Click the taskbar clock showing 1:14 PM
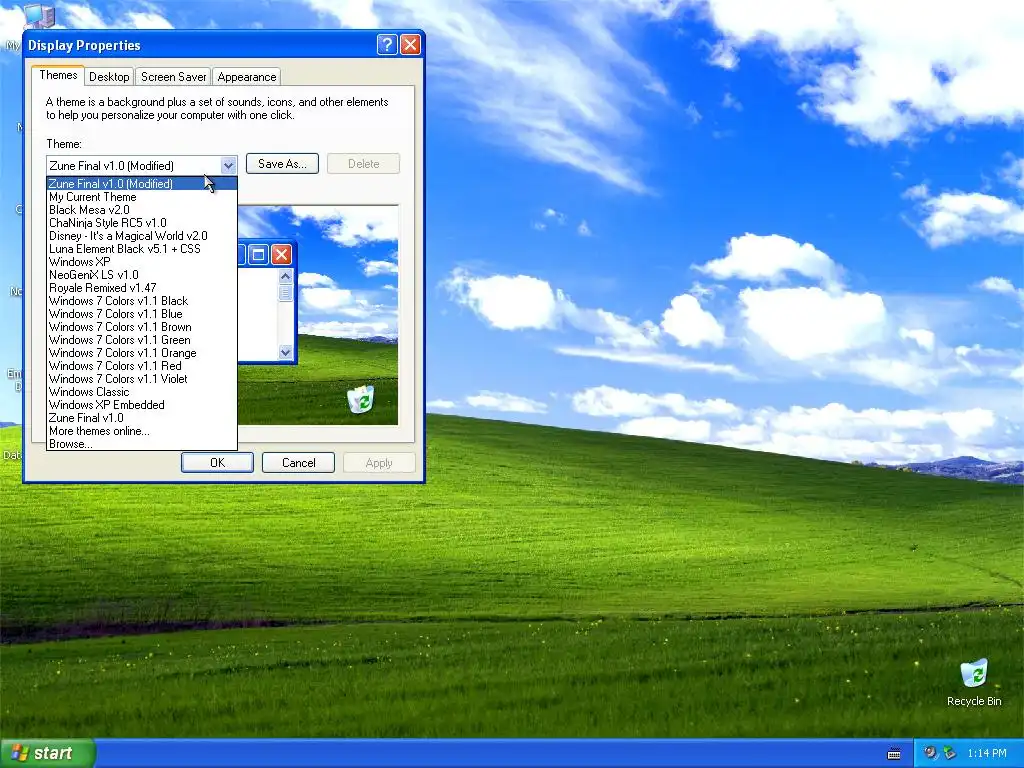The image size is (1024, 768). 987,754
